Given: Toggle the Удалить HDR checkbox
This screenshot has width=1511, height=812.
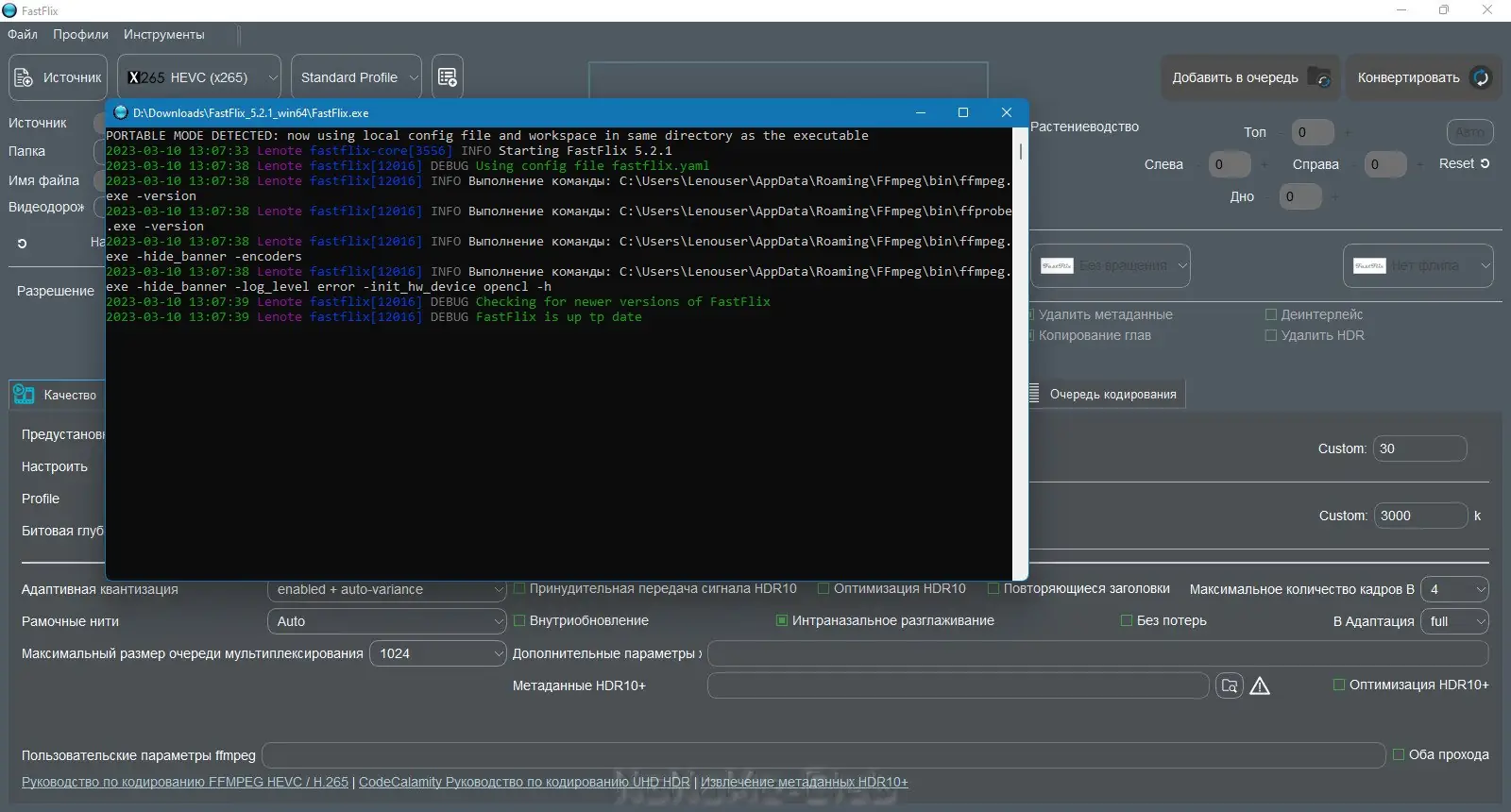Looking at the screenshot, I should [x=1271, y=335].
